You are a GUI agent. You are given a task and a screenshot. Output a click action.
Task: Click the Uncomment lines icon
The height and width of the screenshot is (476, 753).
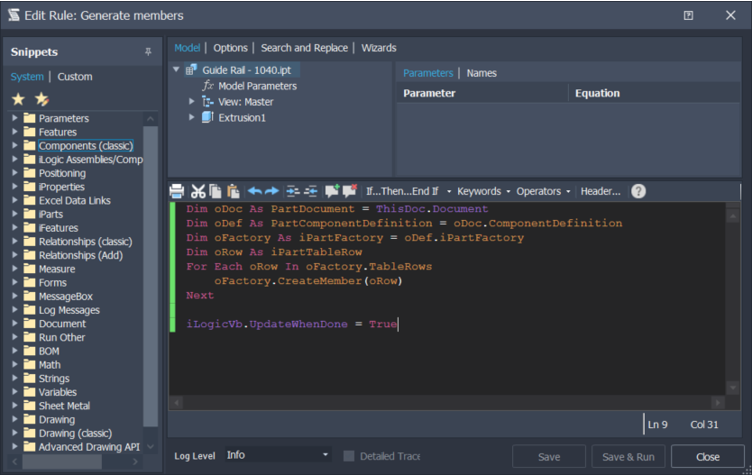(x=350, y=191)
